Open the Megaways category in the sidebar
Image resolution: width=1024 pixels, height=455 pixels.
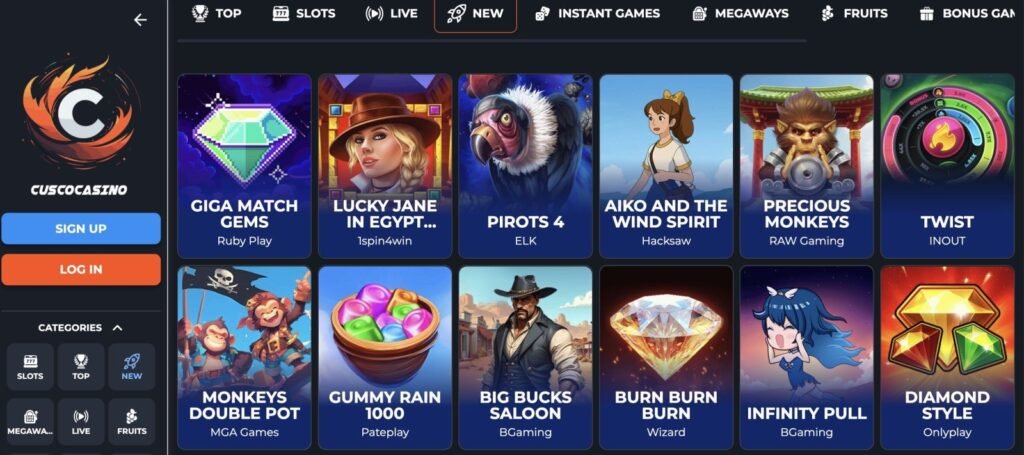(30, 422)
